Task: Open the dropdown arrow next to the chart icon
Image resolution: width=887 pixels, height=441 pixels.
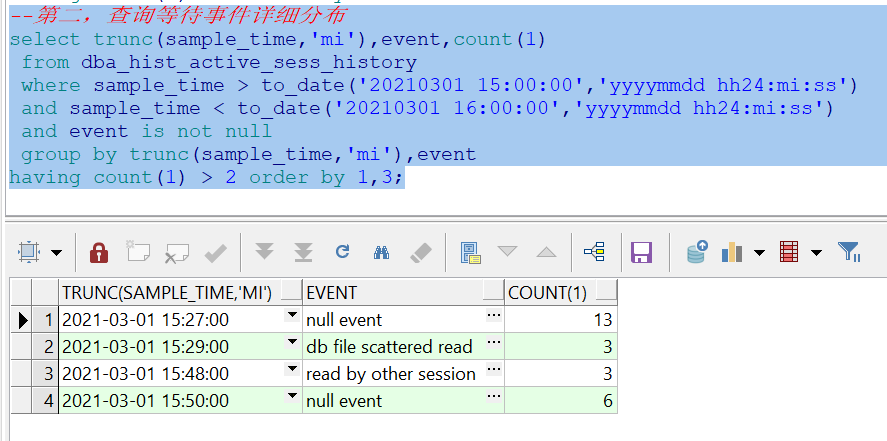Action: coord(760,253)
